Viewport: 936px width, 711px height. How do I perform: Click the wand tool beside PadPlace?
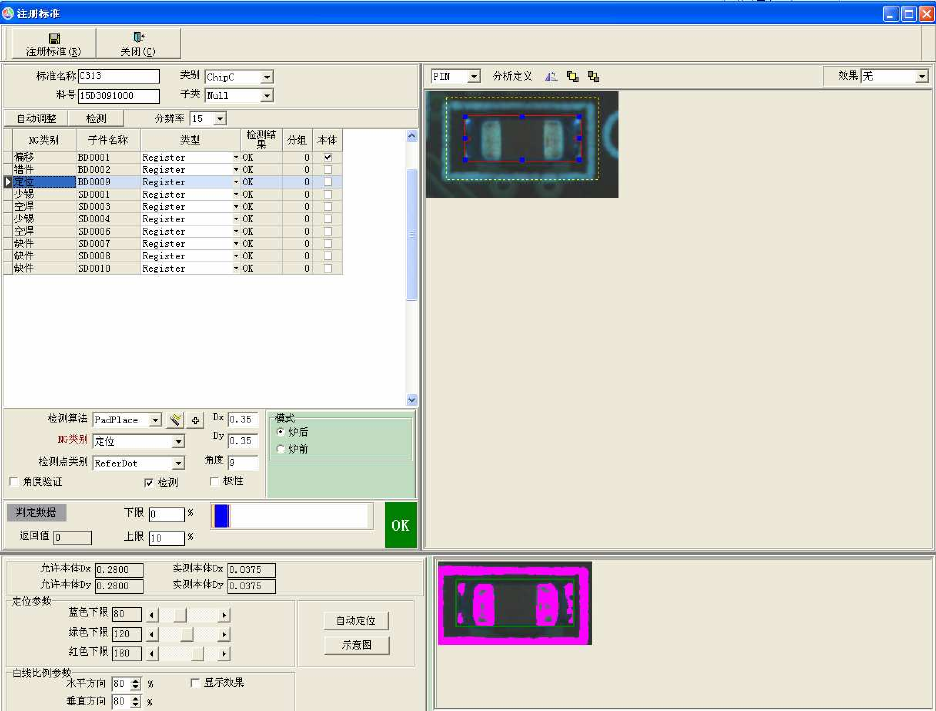click(x=175, y=420)
